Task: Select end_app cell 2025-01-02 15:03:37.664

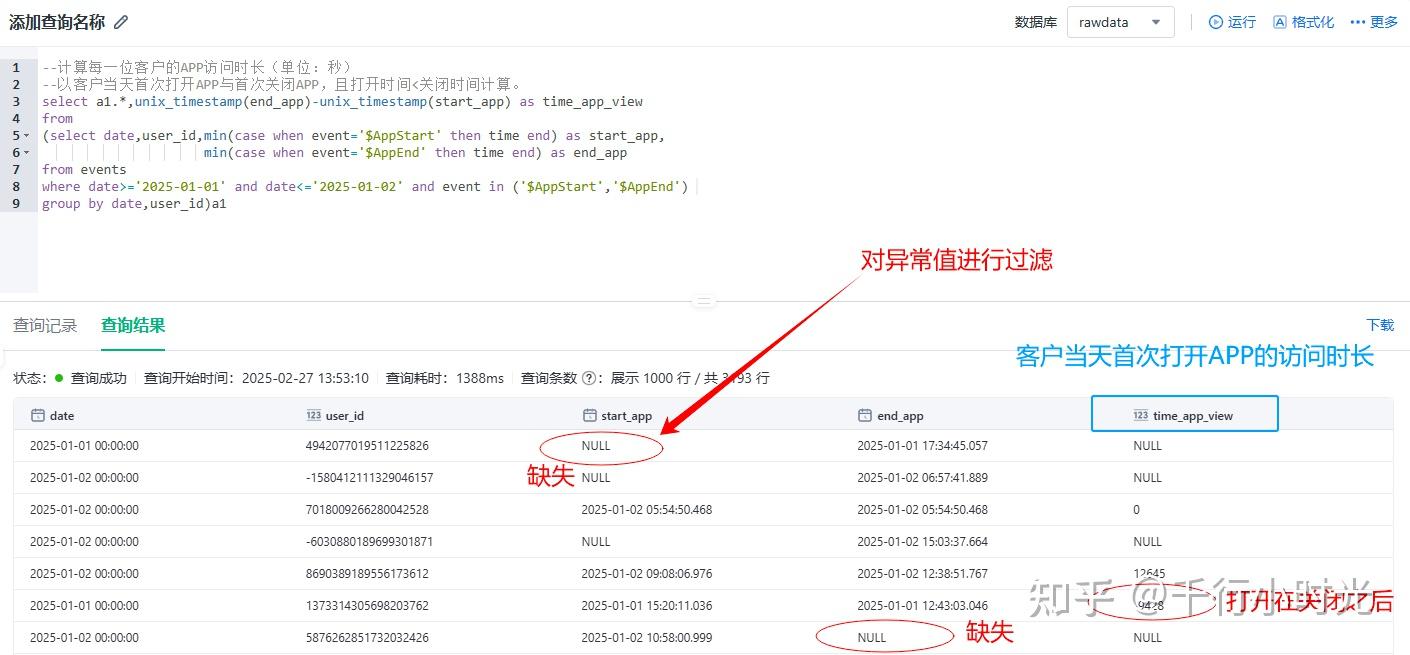Action: [x=922, y=542]
